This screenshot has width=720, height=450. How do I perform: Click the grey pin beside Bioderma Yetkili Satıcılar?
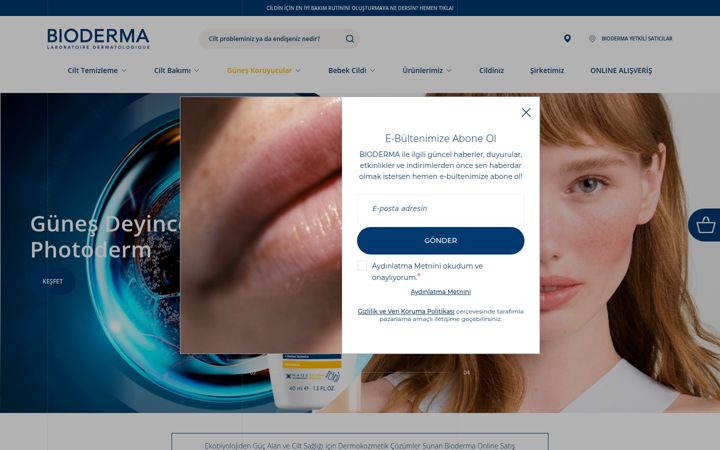(592, 39)
